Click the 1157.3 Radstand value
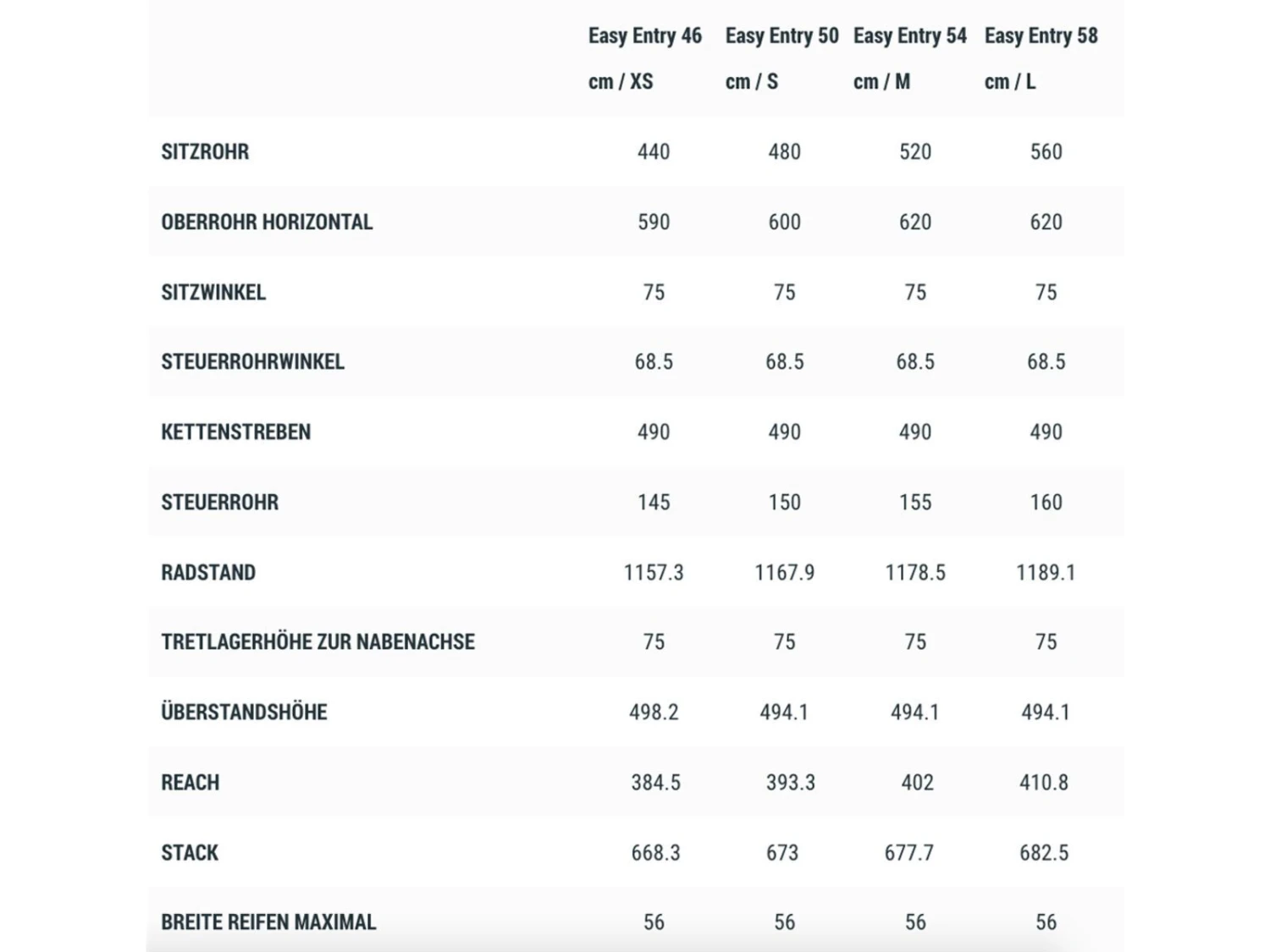The width and height of the screenshot is (1270, 952). click(x=653, y=573)
